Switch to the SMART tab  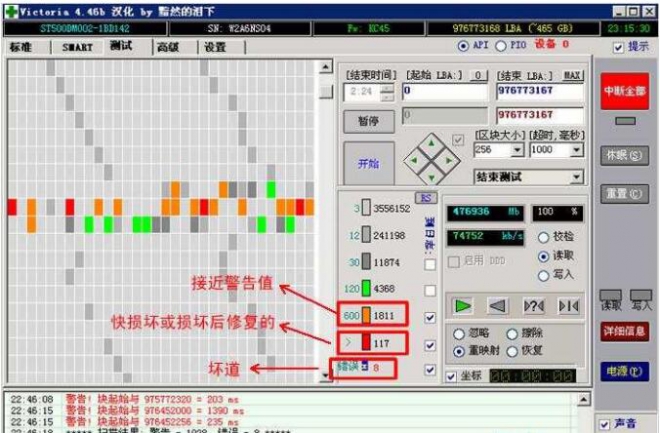77,47
